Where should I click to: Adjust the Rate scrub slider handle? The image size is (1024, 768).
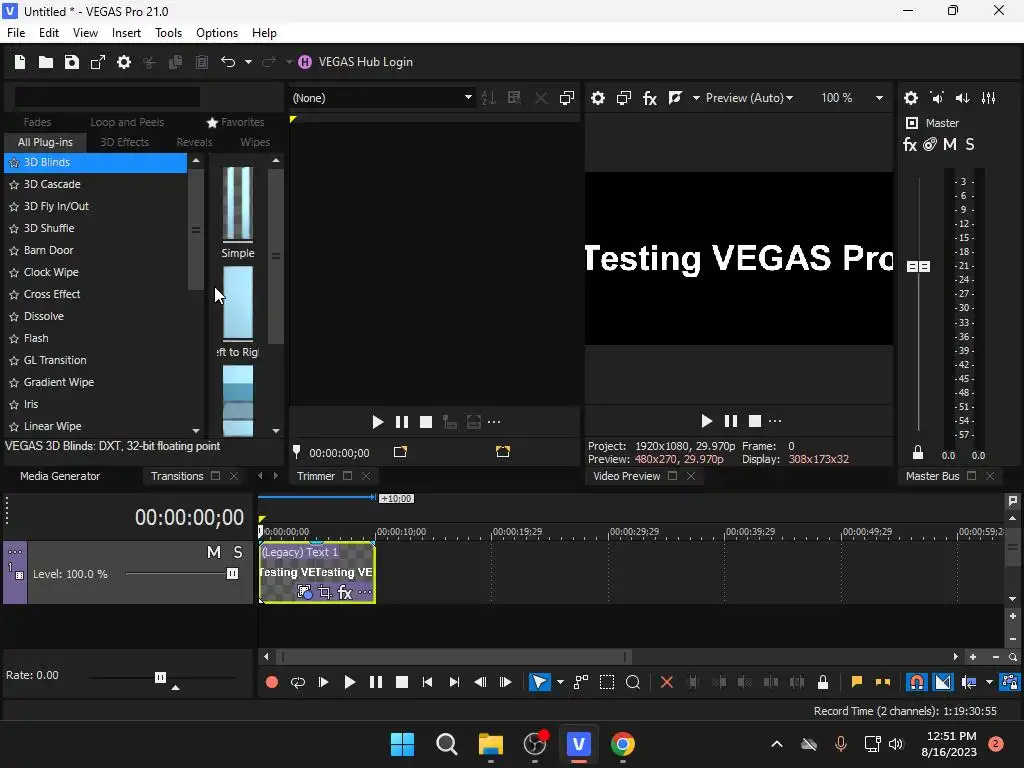tap(161, 677)
